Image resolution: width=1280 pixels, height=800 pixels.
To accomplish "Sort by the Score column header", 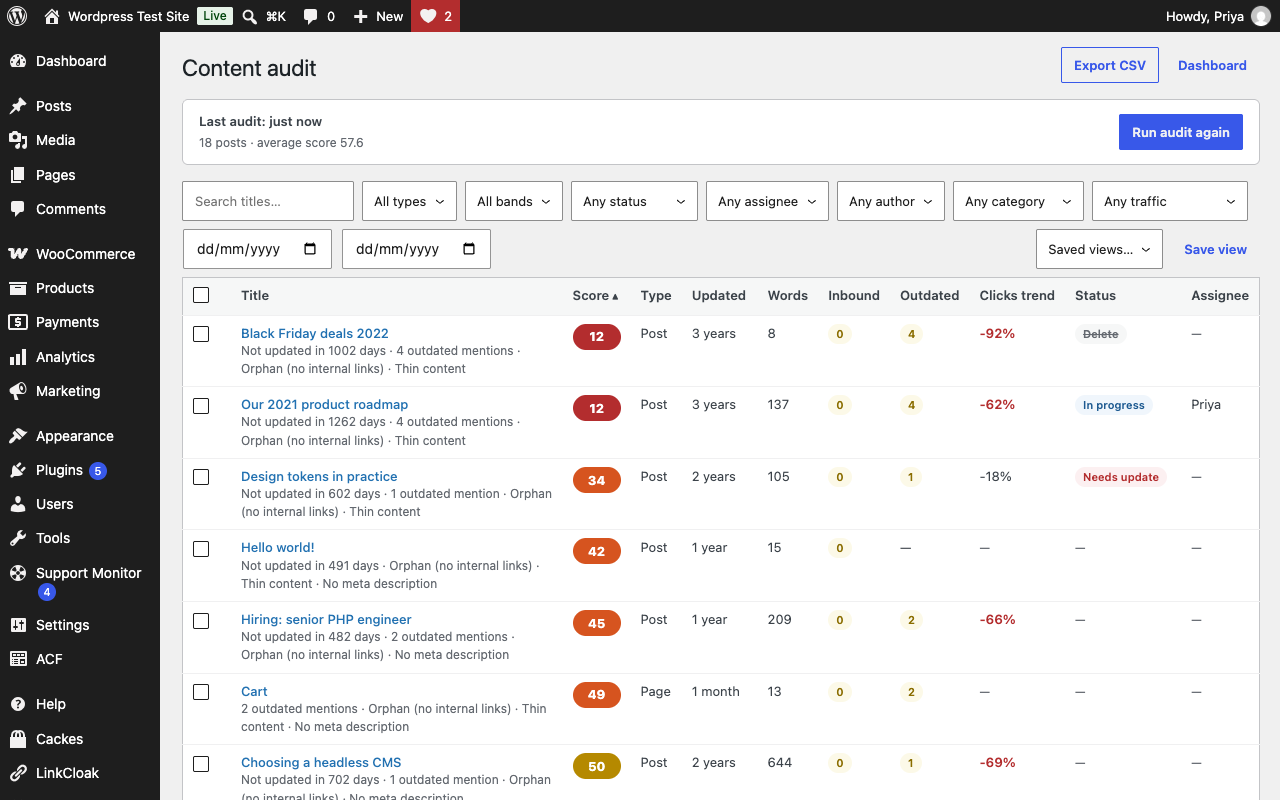I will coord(595,295).
